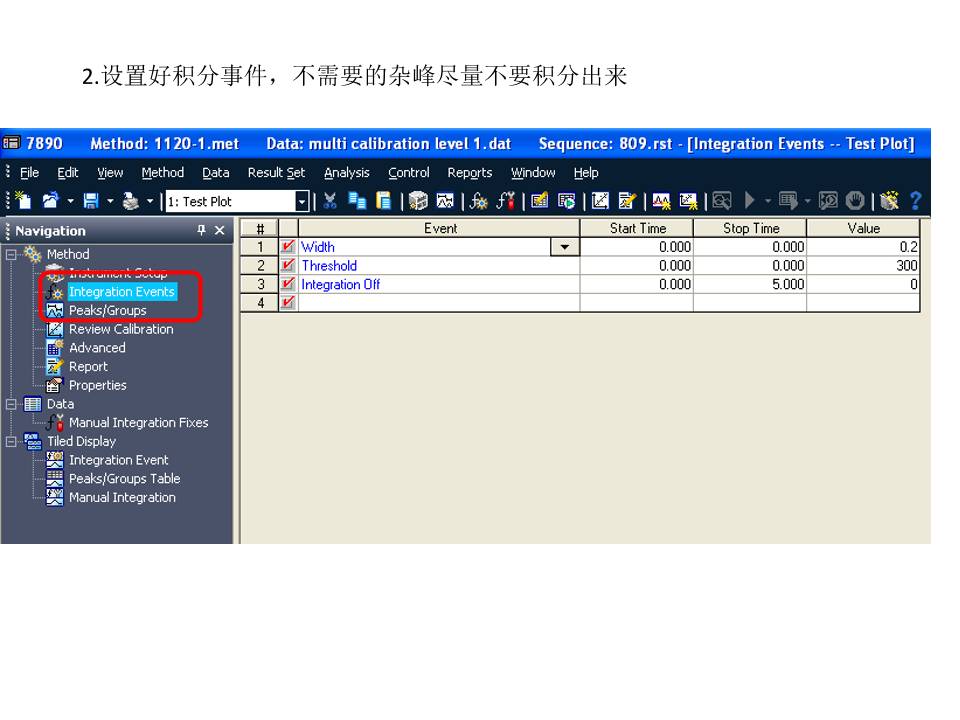Open the Reports menu
The image size is (960, 720).
coord(469,173)
